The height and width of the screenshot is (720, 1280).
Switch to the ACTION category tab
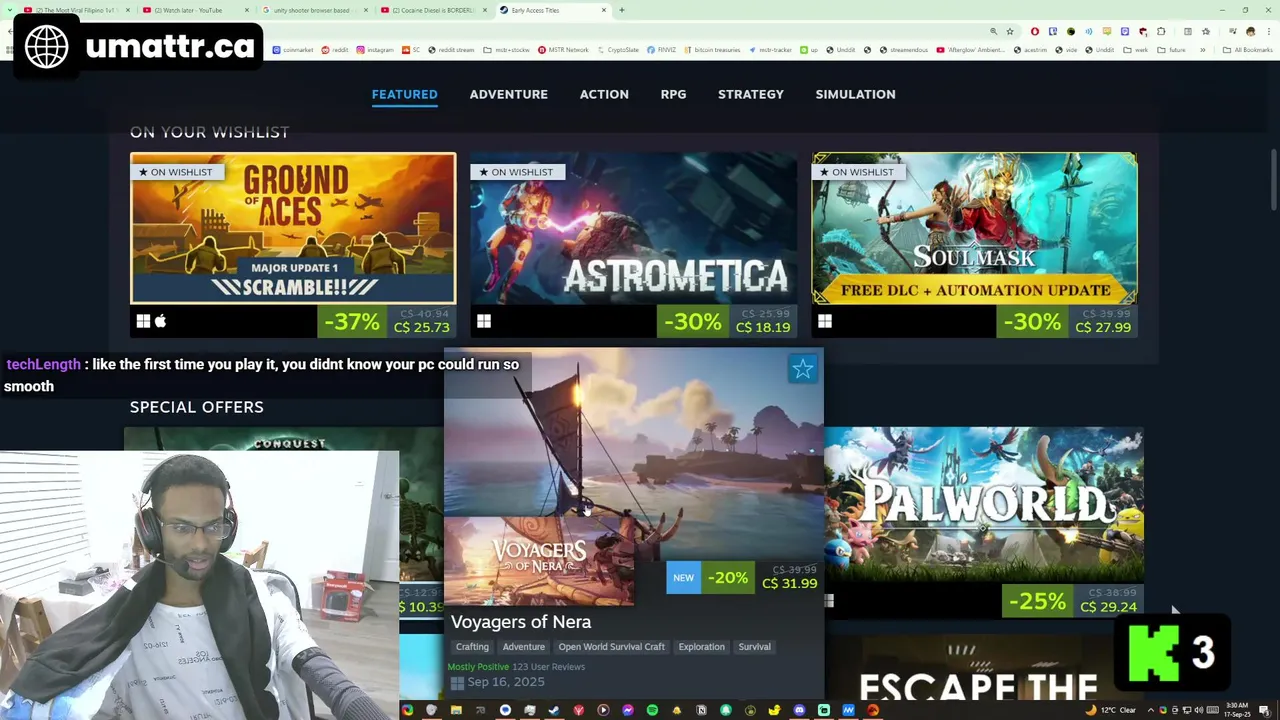coord(604,94)
